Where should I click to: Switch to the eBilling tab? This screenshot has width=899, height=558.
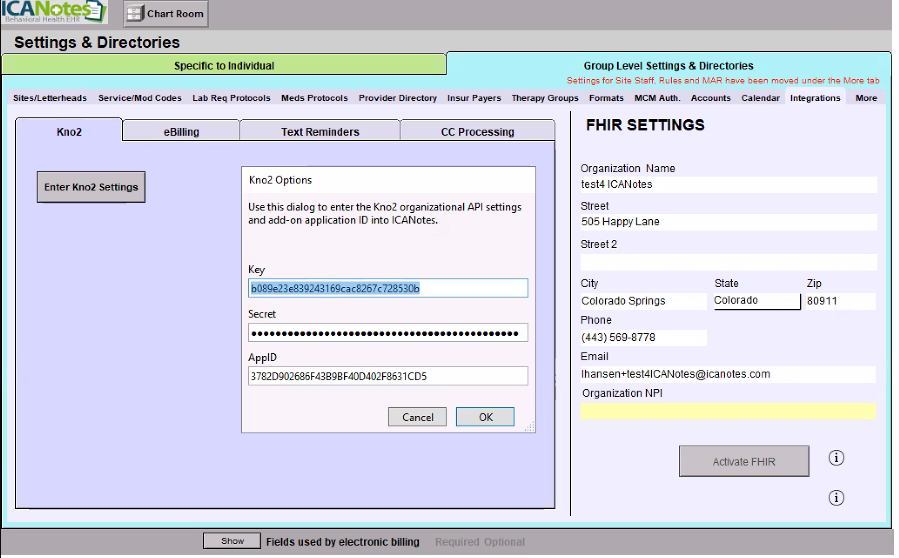click(181, 131)
